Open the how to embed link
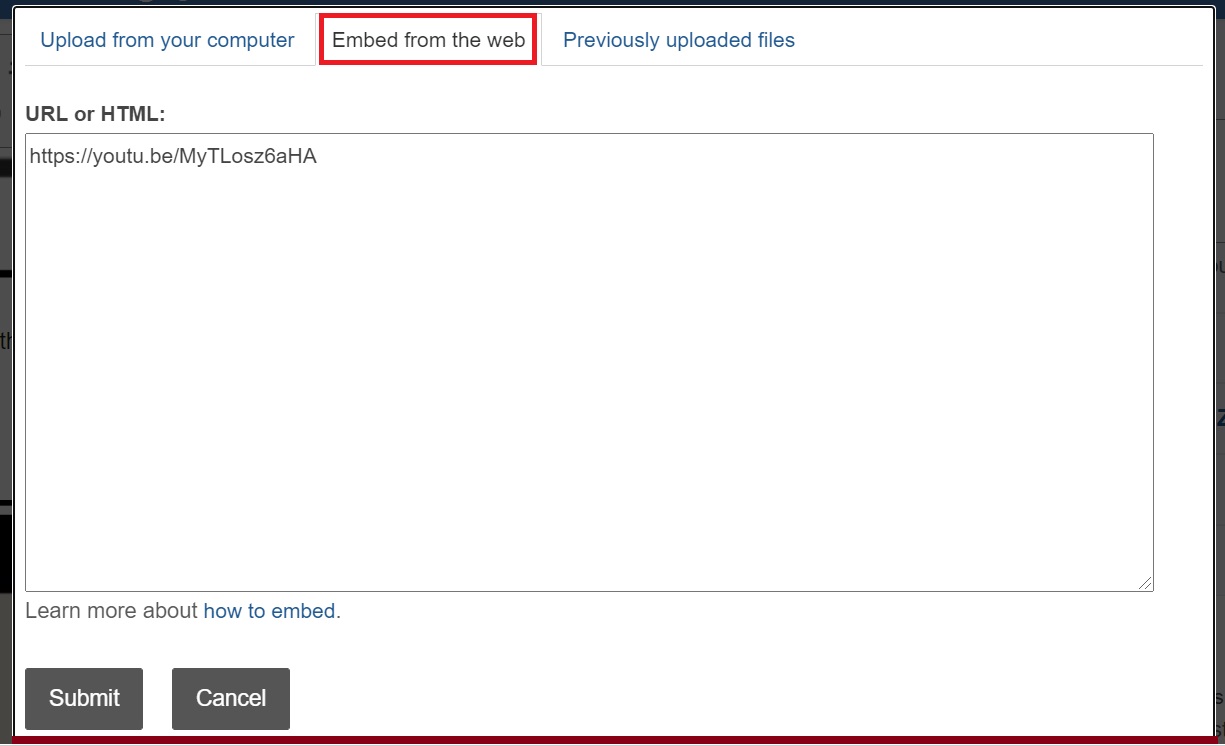Image resolution: width=1225 pixels, height=746 pixels. tap(270, 610)
